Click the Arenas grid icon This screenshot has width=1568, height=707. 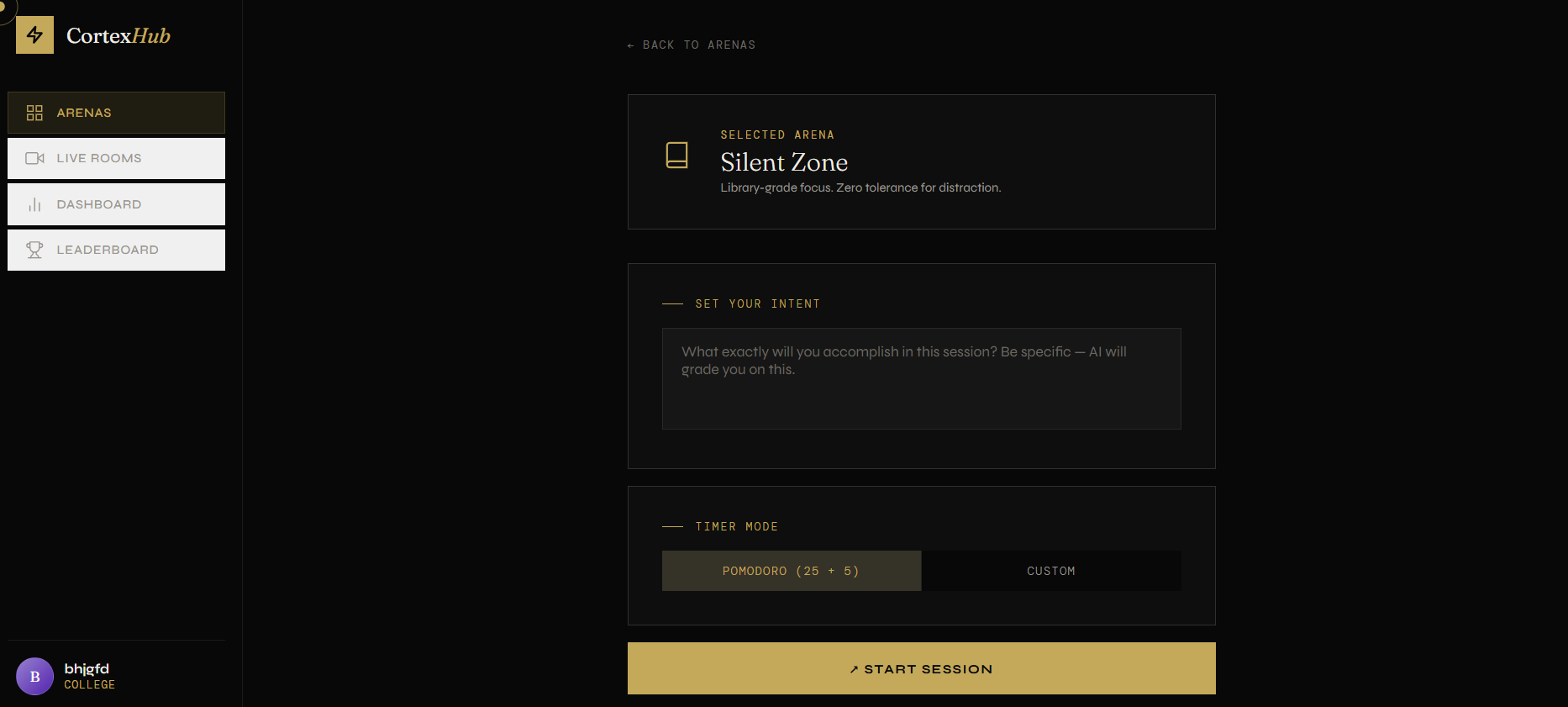point(34,113)
